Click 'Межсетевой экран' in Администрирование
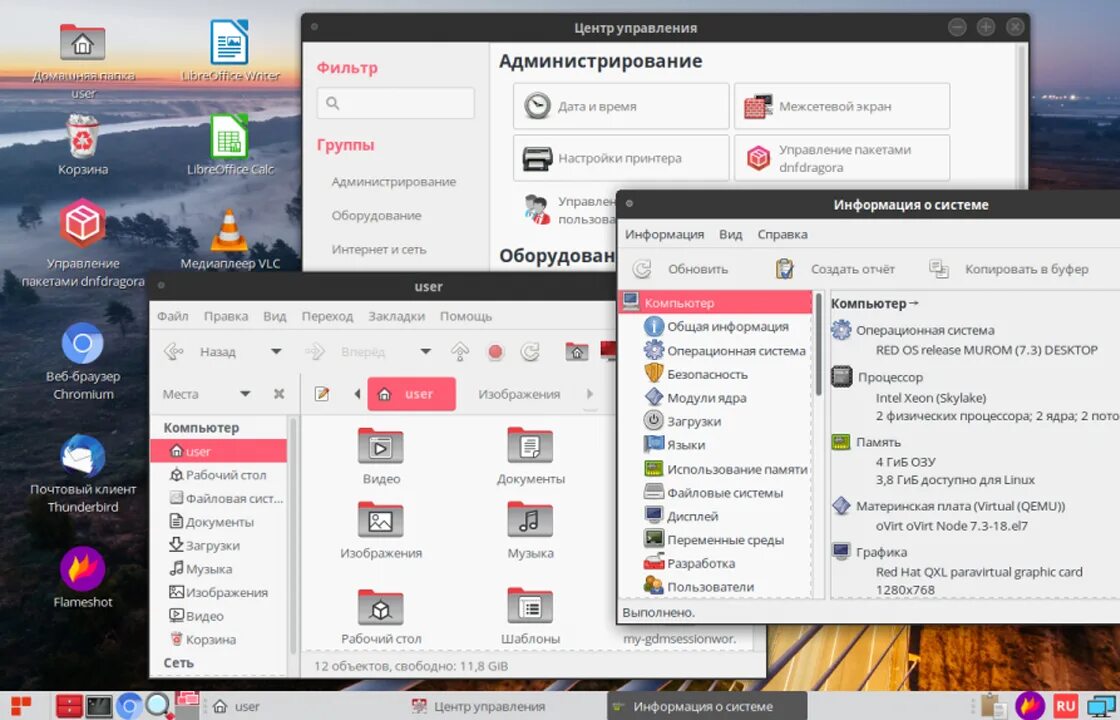 click(841, 104)
